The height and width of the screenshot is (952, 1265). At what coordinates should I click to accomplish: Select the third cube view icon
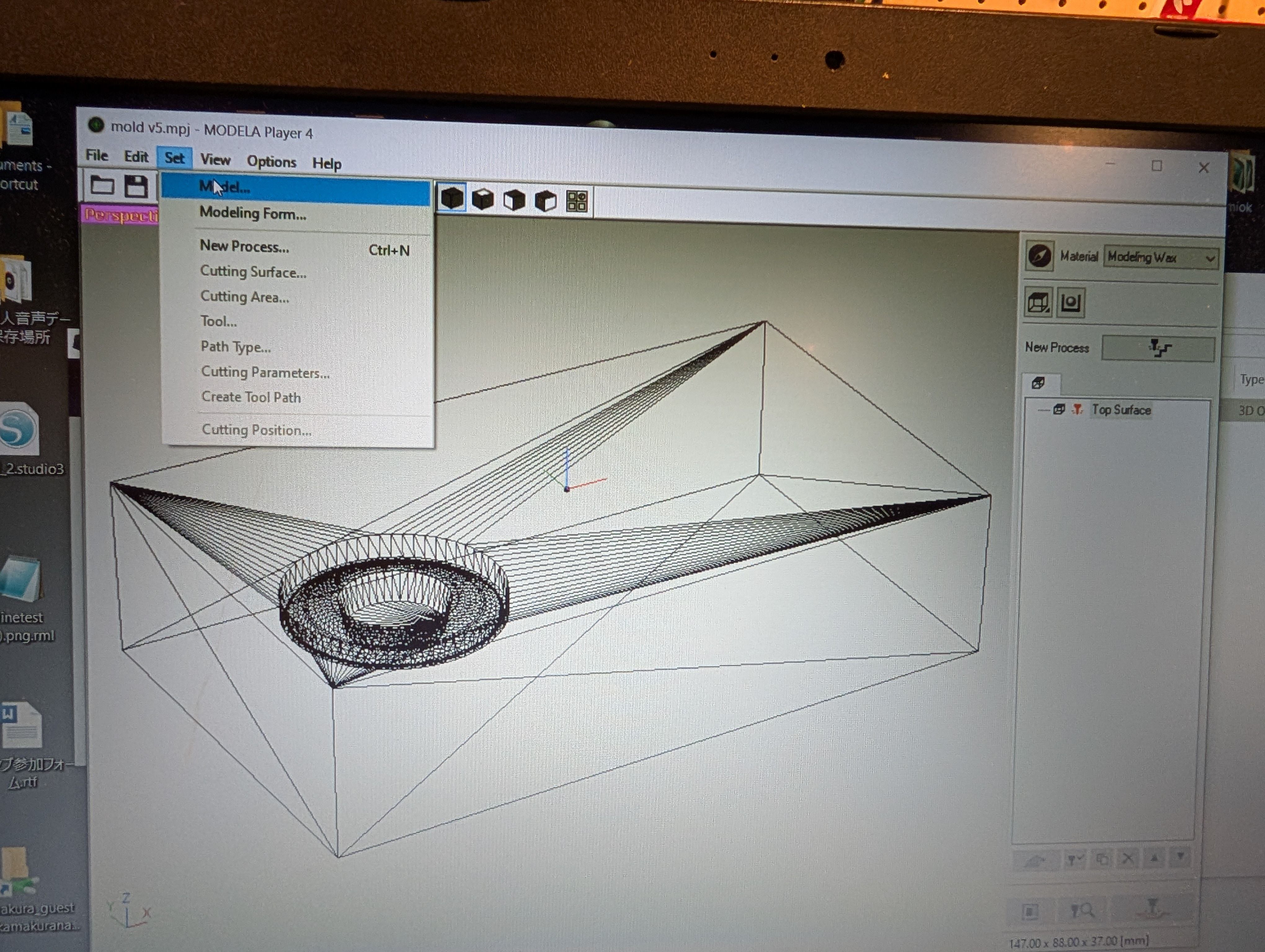tap(514, 200)
